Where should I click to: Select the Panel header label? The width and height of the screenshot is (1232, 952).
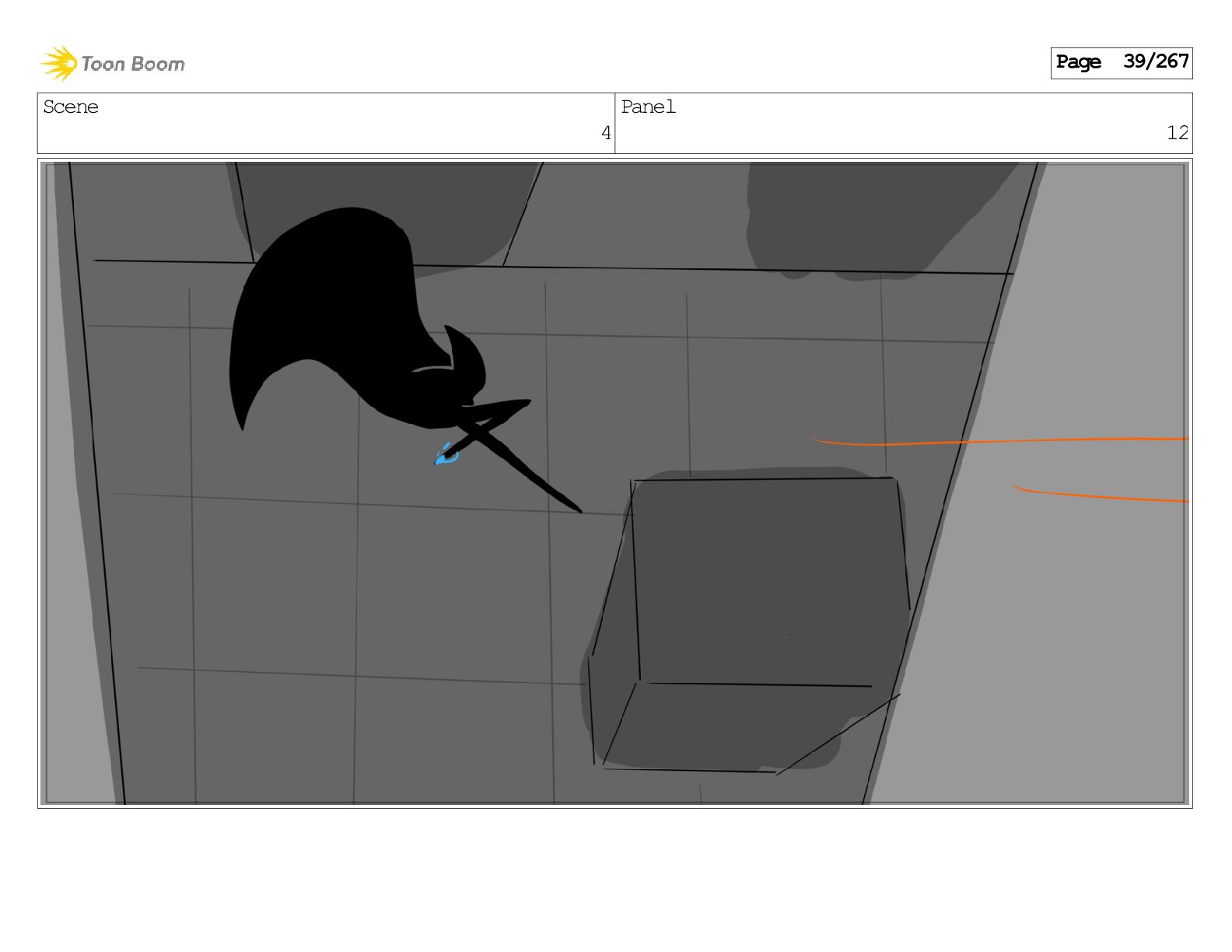649,107
